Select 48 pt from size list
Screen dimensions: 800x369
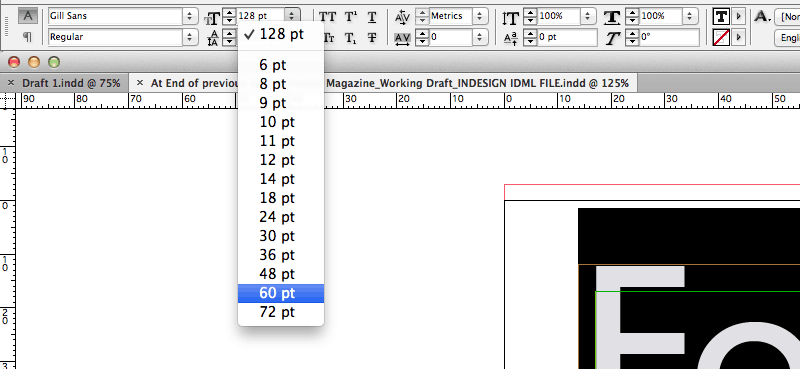coord(281,274)
